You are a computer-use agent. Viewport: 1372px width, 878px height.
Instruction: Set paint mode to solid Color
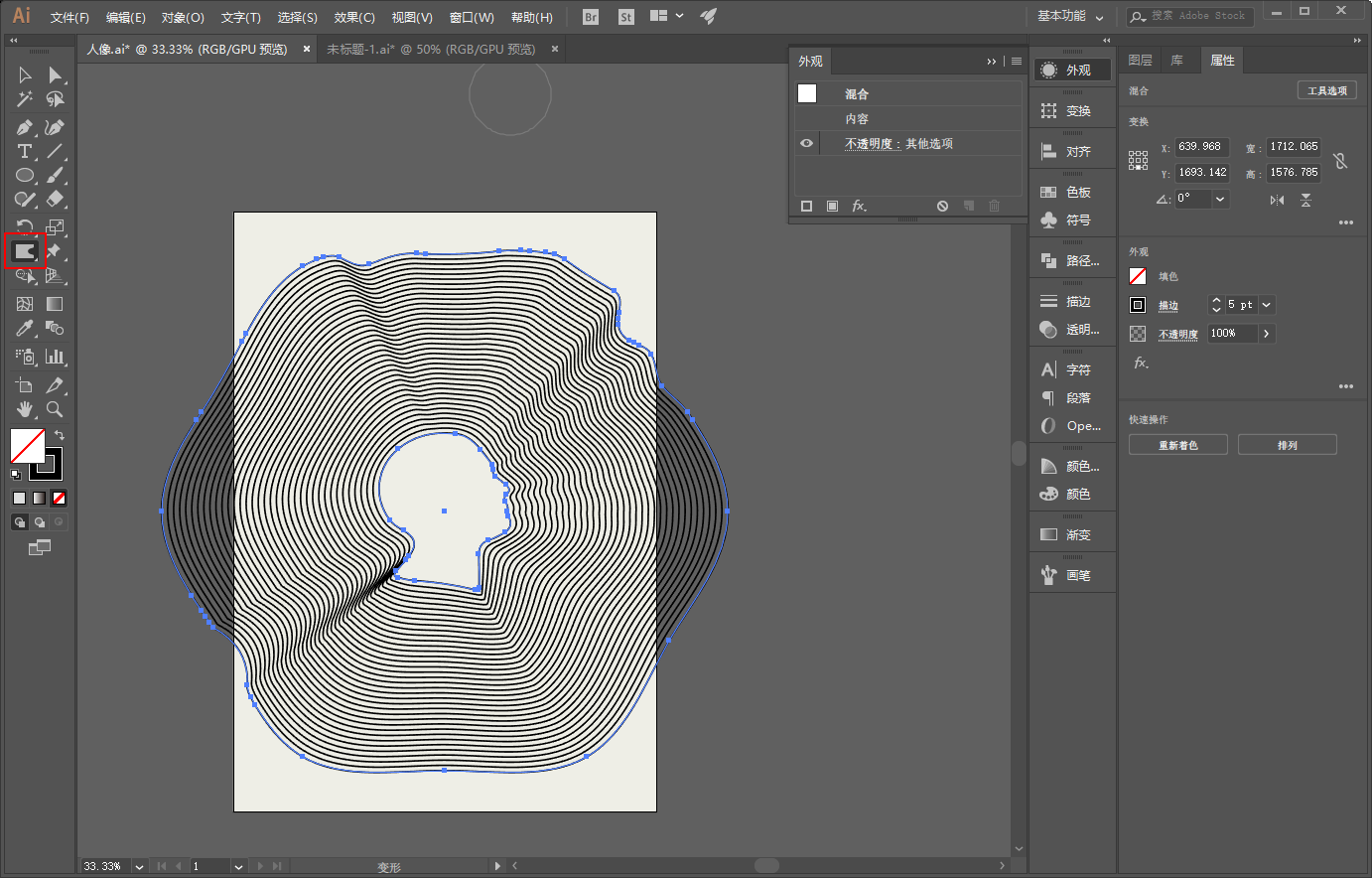tap(19, 498)
